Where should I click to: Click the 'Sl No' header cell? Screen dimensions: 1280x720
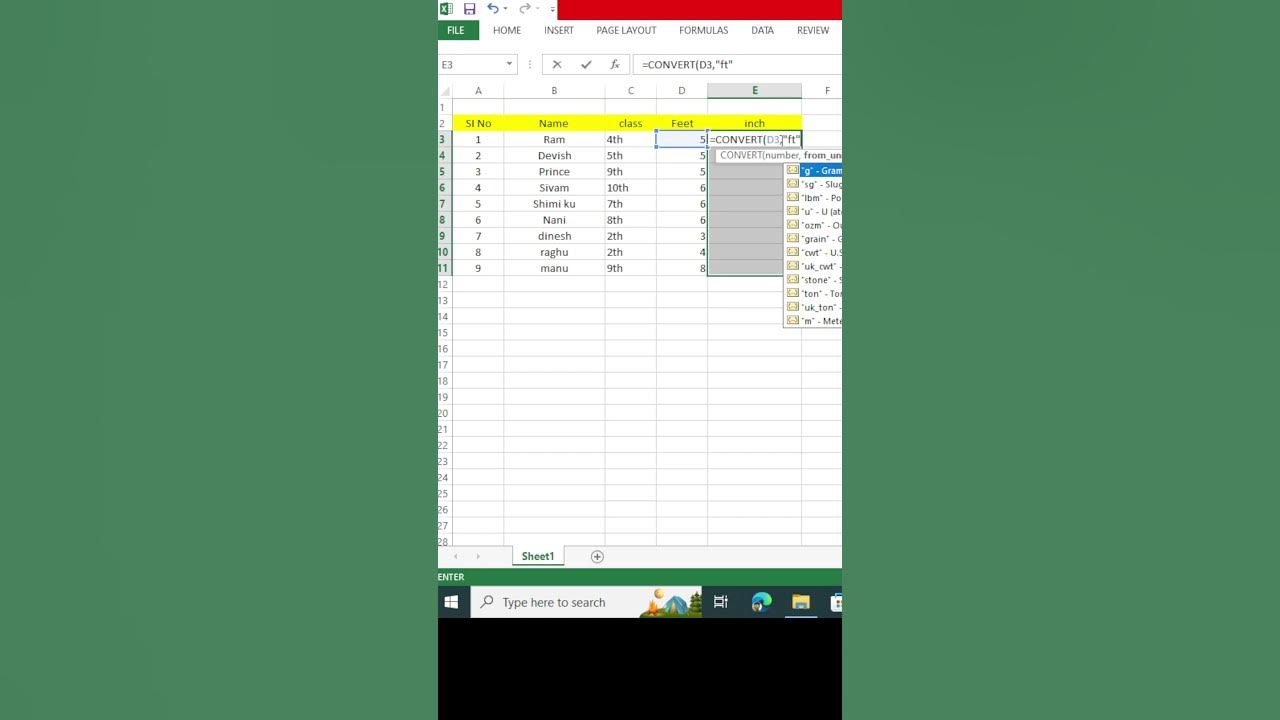point(478,123)
